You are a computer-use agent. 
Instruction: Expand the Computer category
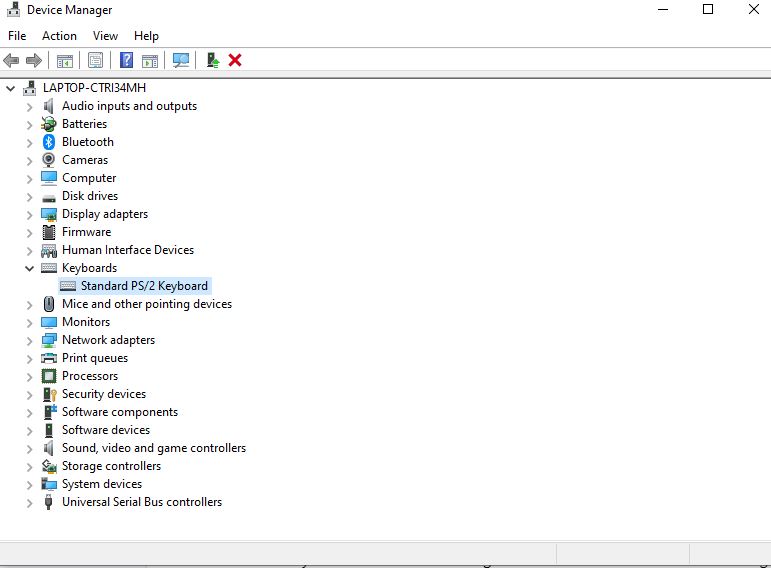pyautogui.click(x=30, y=179)
